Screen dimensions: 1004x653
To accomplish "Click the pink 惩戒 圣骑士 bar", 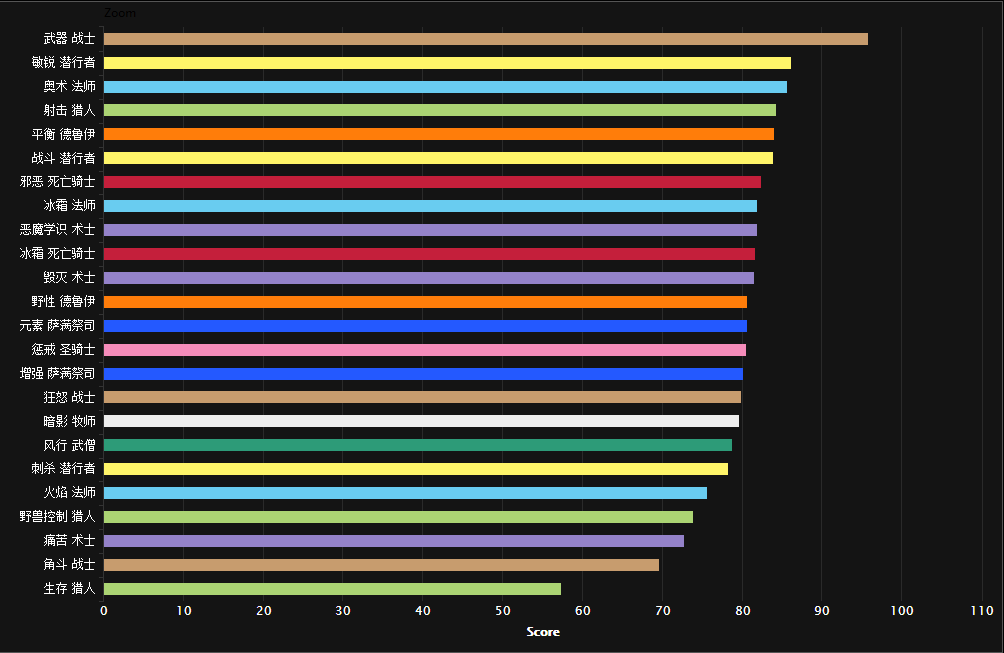I will [424, 350].
